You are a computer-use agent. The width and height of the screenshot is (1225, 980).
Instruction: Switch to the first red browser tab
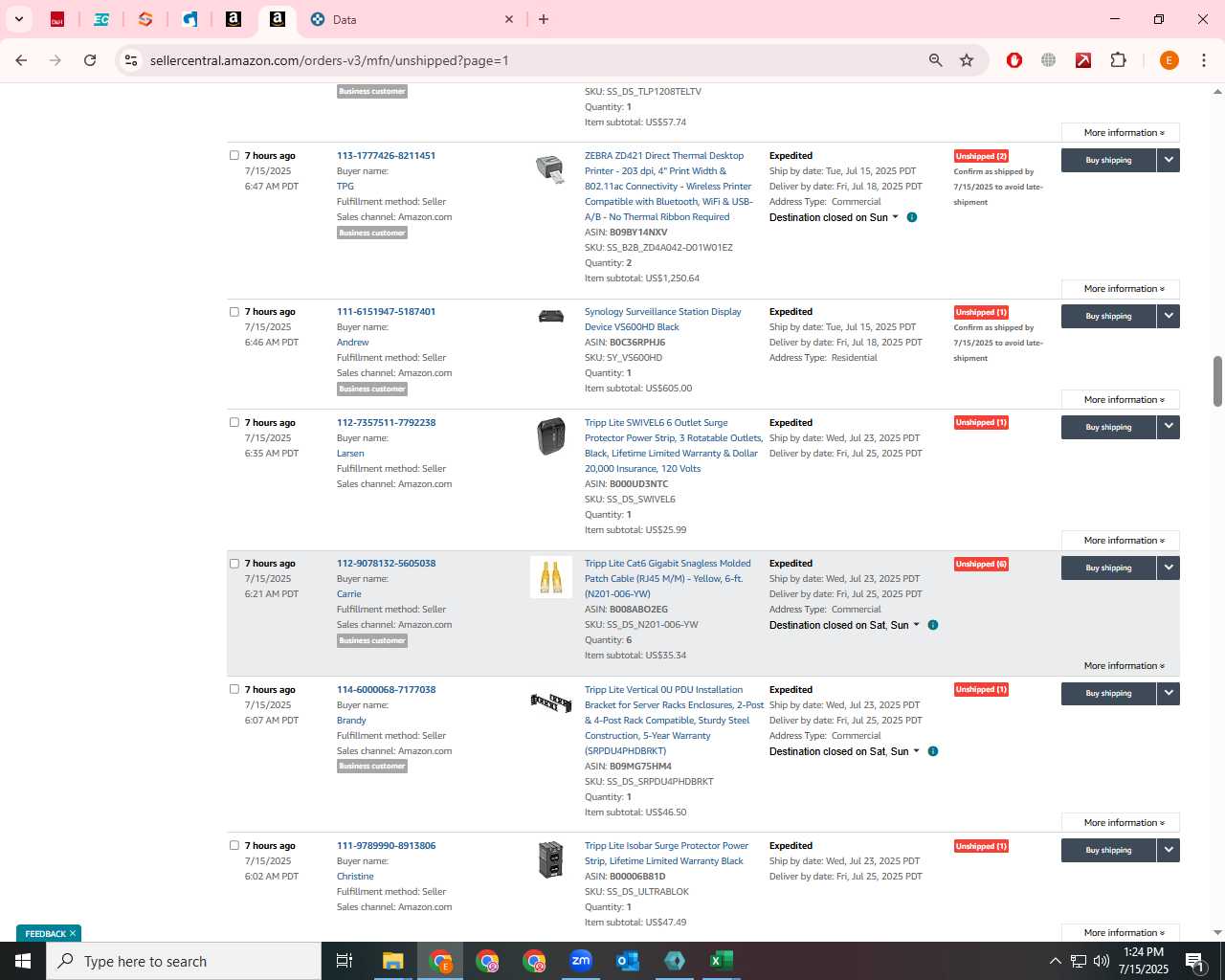point(57,19)
